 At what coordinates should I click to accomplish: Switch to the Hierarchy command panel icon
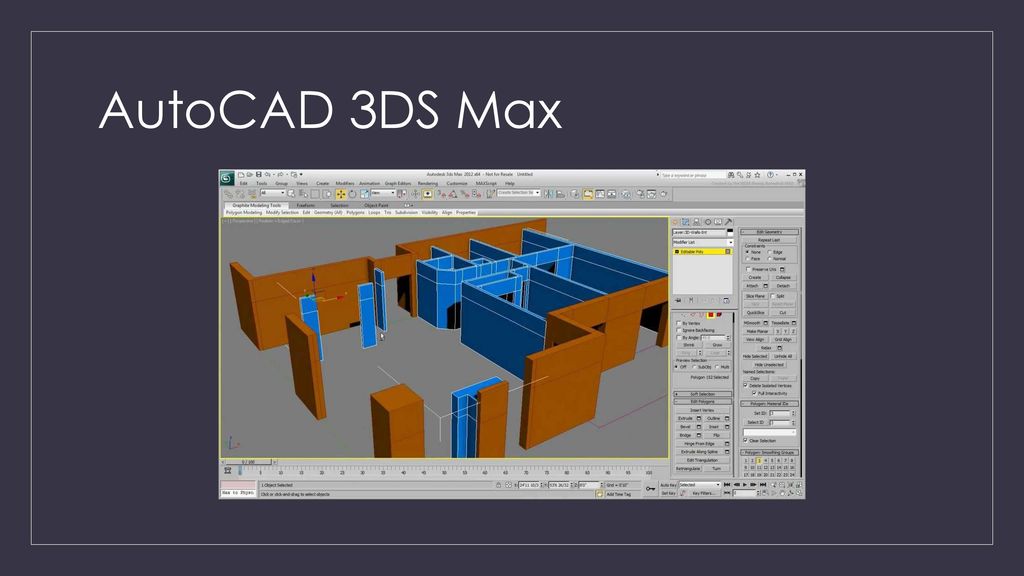click(x=696, y=222)
